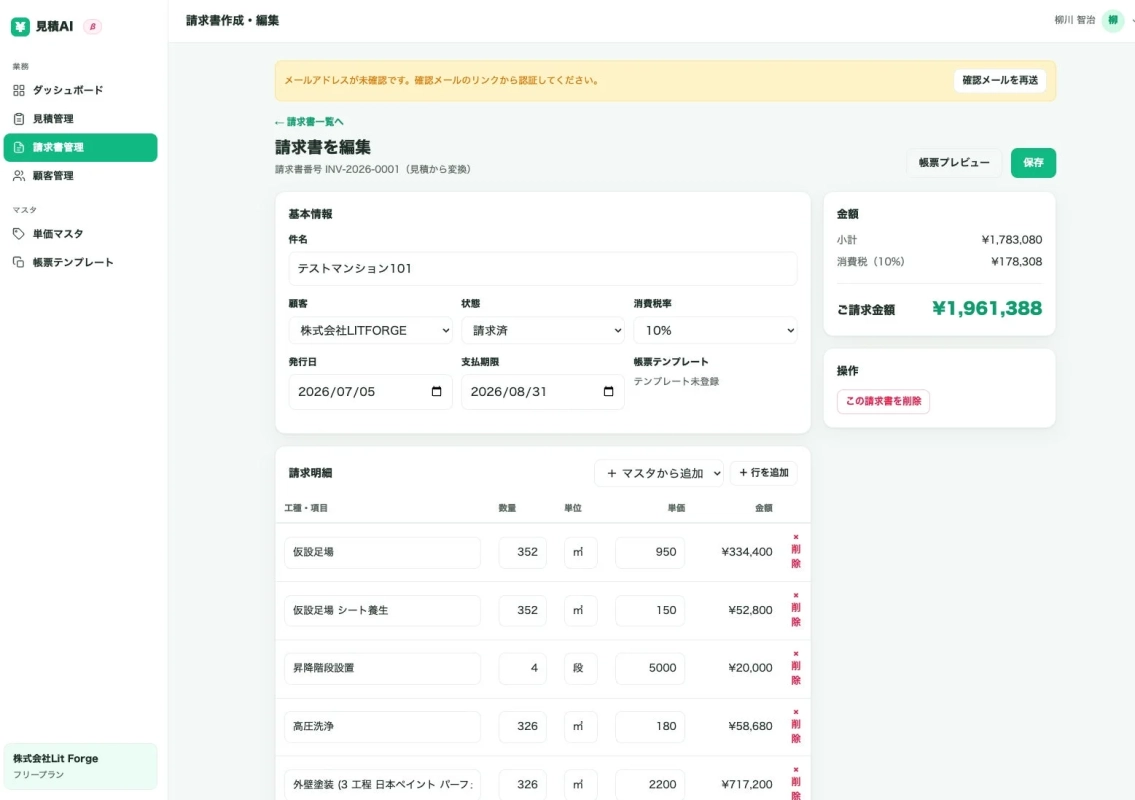Open 帳票プレビュー
1135x800 pixels.
click(x=954, y=162)
